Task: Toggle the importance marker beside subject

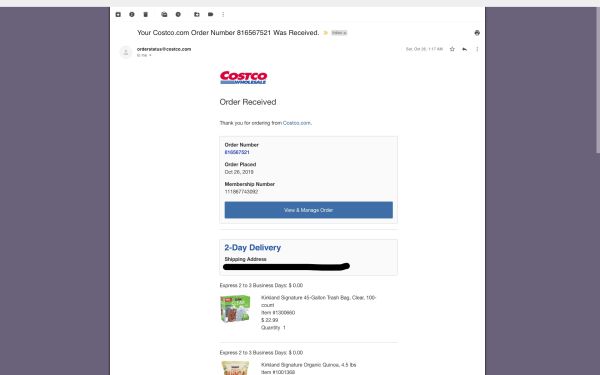Action: point(326,33)
